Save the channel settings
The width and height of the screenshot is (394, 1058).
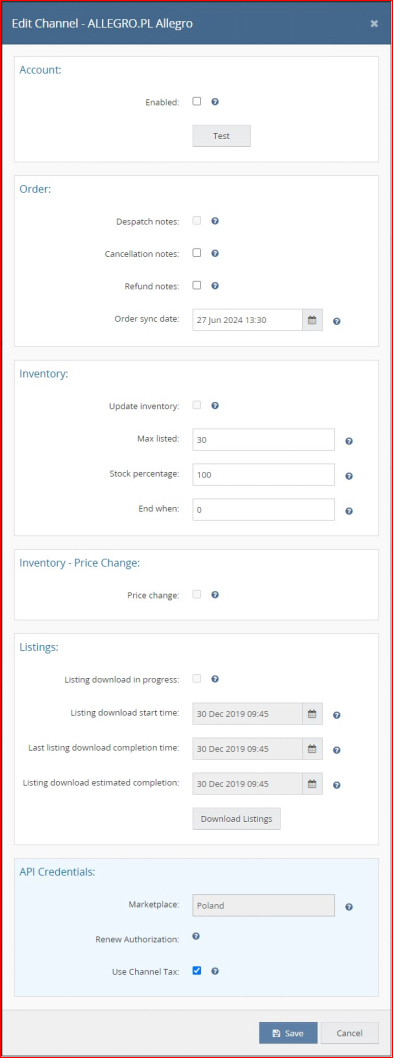288,1033
